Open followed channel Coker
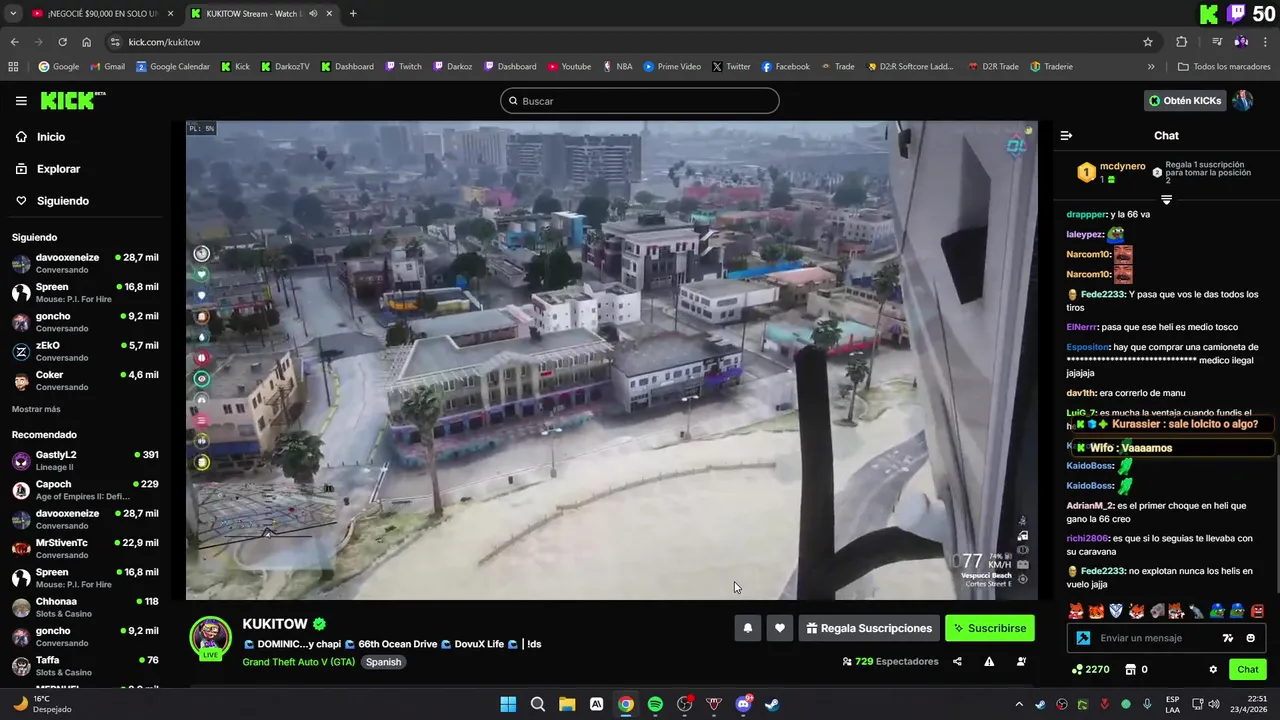This screenshot has width=1280, height=720. [85, 381]
